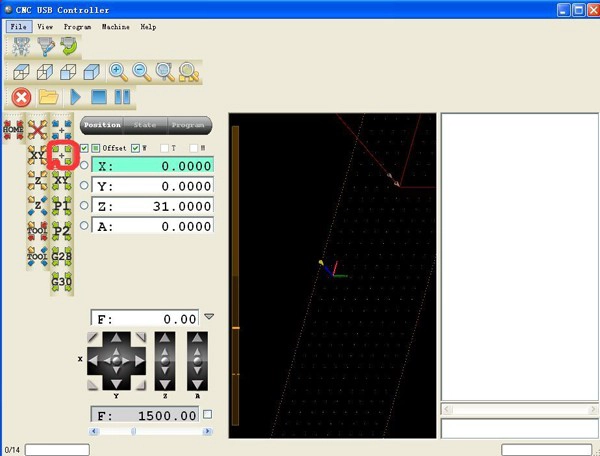Click the blue arrows plus icon
Image resolution: width=600 pixels, height=456 pixels.
[x=62, y=129]
